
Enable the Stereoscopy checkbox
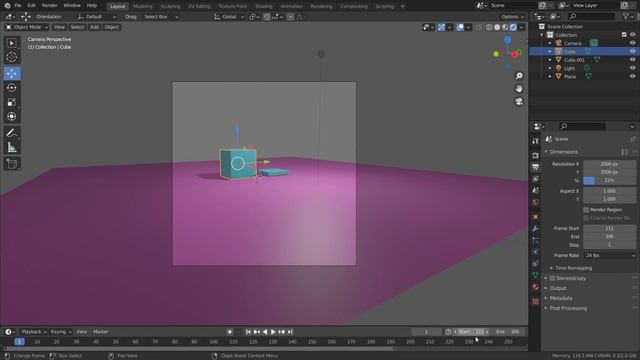click(x=552, y=278)
